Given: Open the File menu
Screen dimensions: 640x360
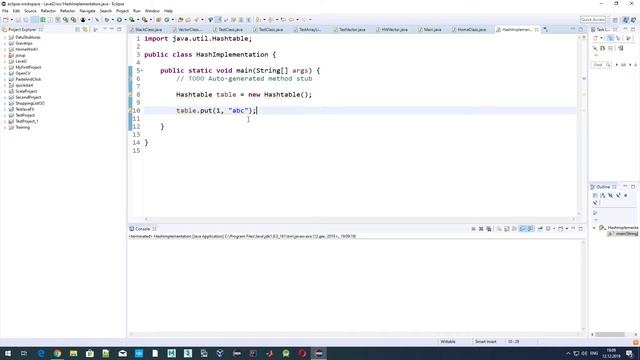Looking at the screenshot, I should [x=5, y=11].
